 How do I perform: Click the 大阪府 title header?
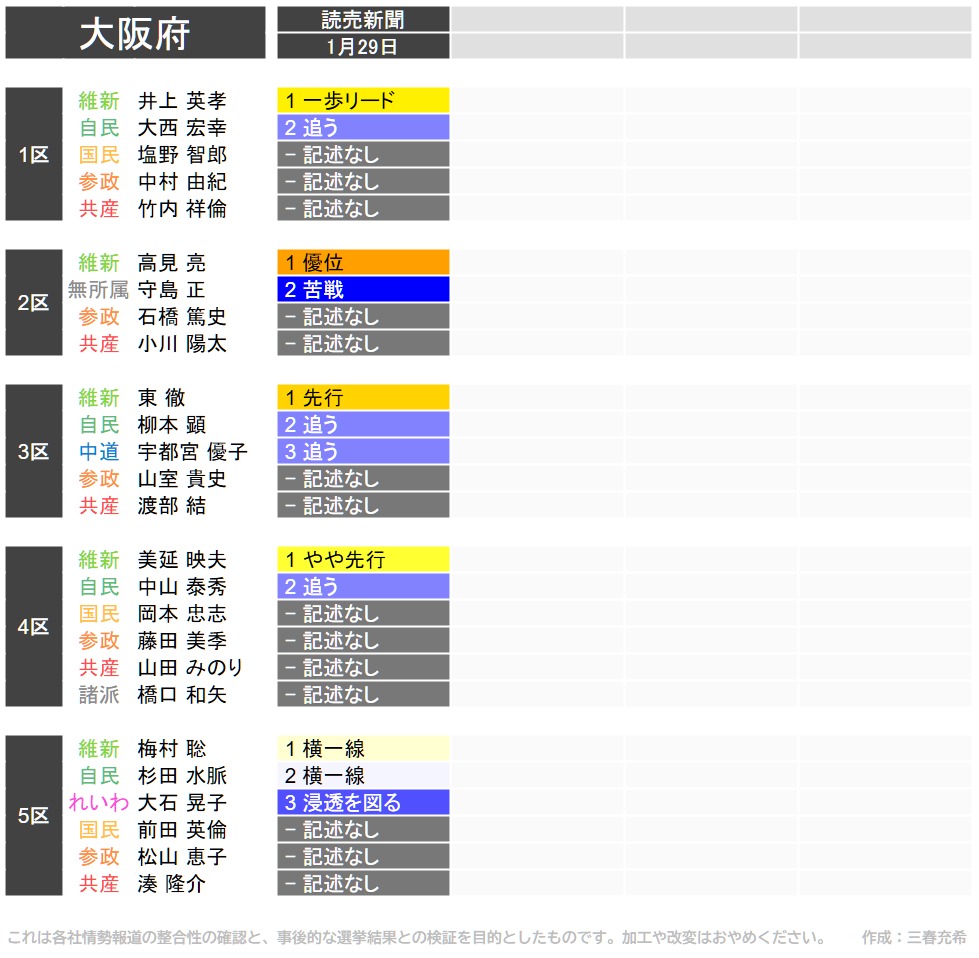(135, 33)
